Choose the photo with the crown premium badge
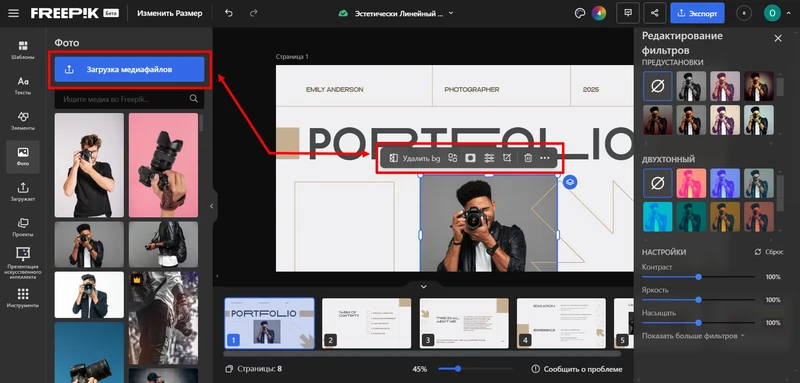The width and height of the screenshot is (800, 383). [x=163, y=317]
